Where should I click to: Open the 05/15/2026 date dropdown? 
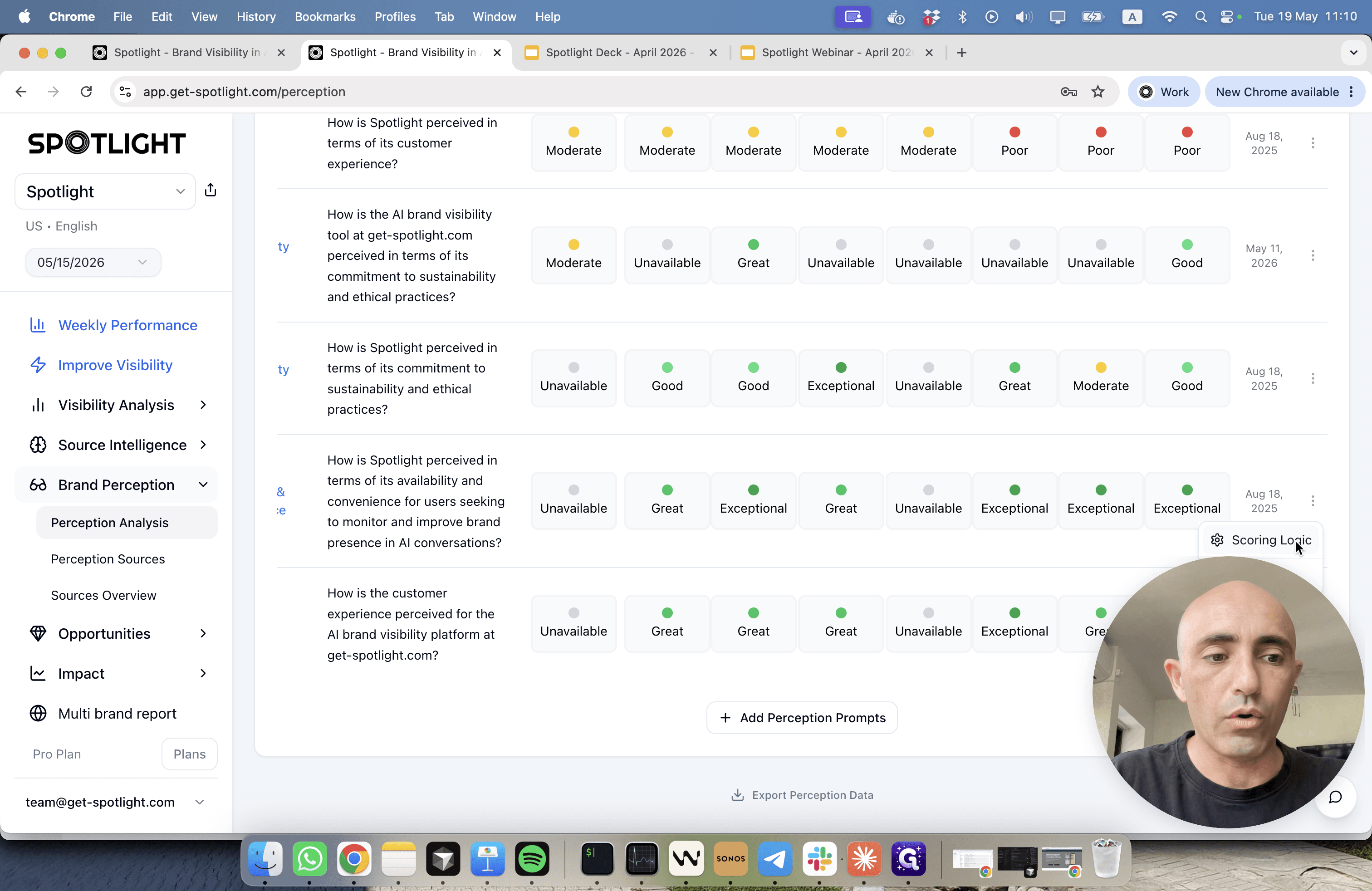[93, 262]
